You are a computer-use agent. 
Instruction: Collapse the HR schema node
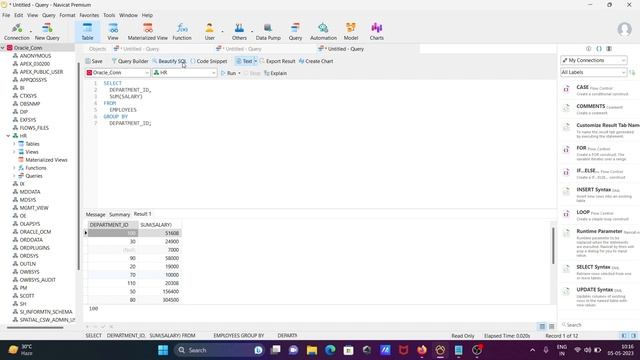(8, 136)
